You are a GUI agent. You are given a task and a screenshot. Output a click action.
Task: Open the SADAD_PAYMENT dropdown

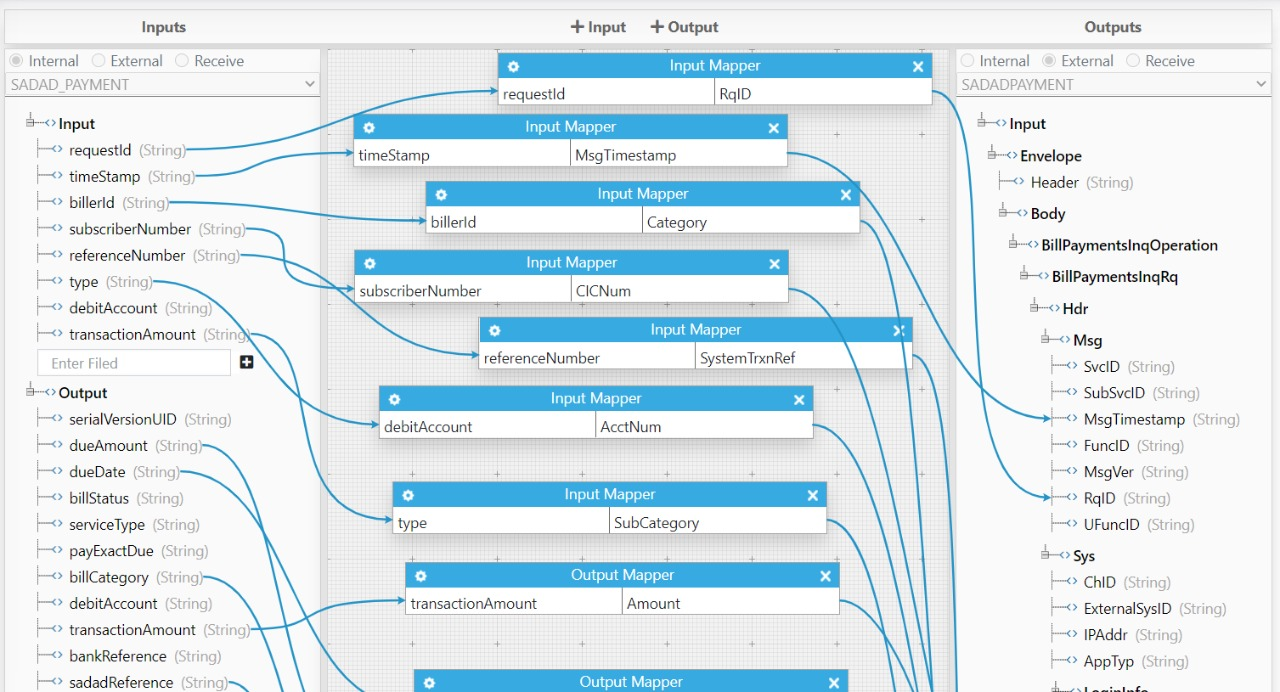tap(162, 85)
